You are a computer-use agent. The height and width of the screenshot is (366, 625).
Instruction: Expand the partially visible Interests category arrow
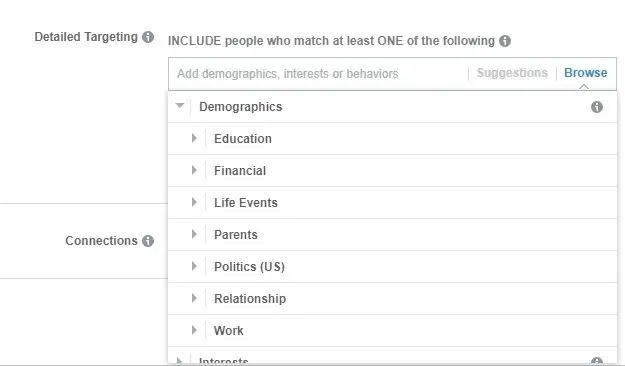tap(179, 361)
